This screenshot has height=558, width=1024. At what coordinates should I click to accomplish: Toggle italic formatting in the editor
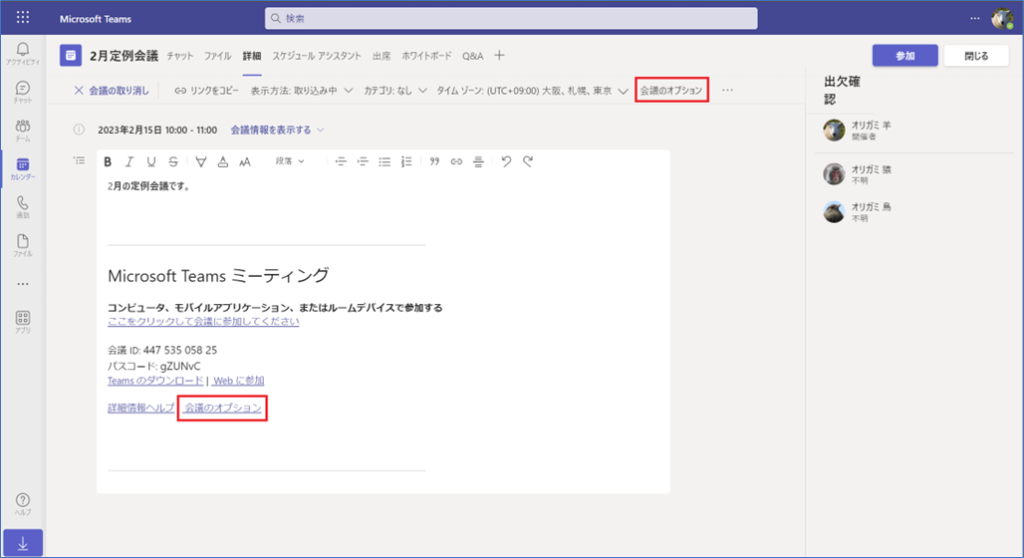coord(129,161)
